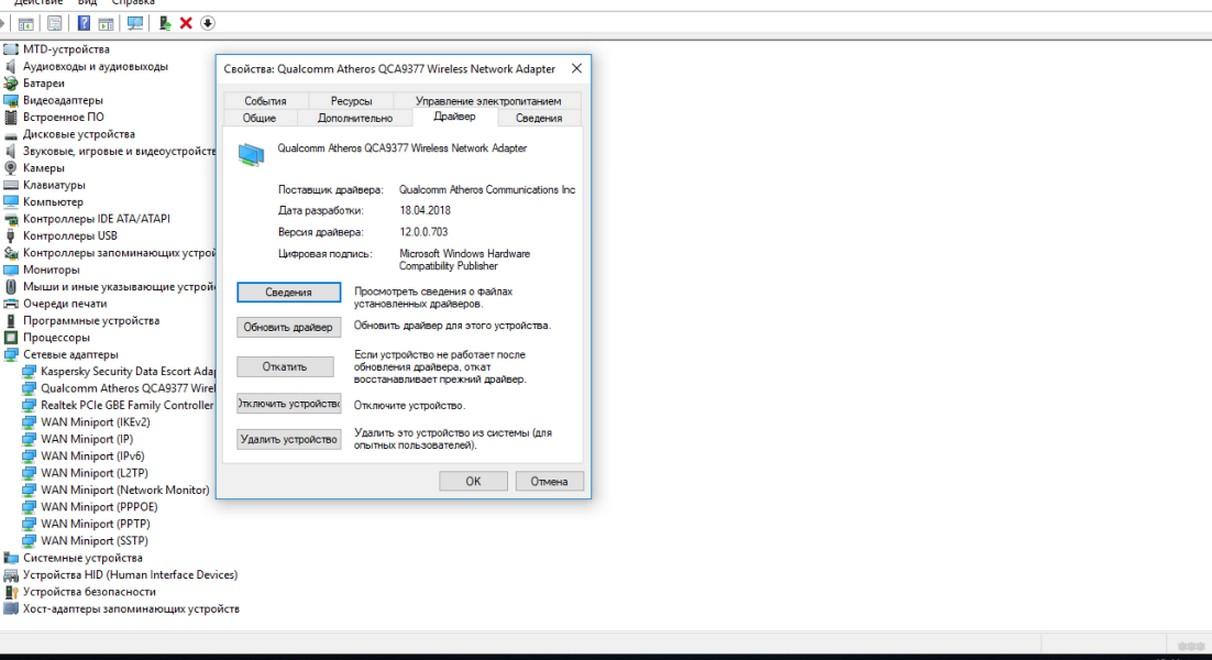
Task: Click the network adapter icon in properties dialog
Action: 252,154
